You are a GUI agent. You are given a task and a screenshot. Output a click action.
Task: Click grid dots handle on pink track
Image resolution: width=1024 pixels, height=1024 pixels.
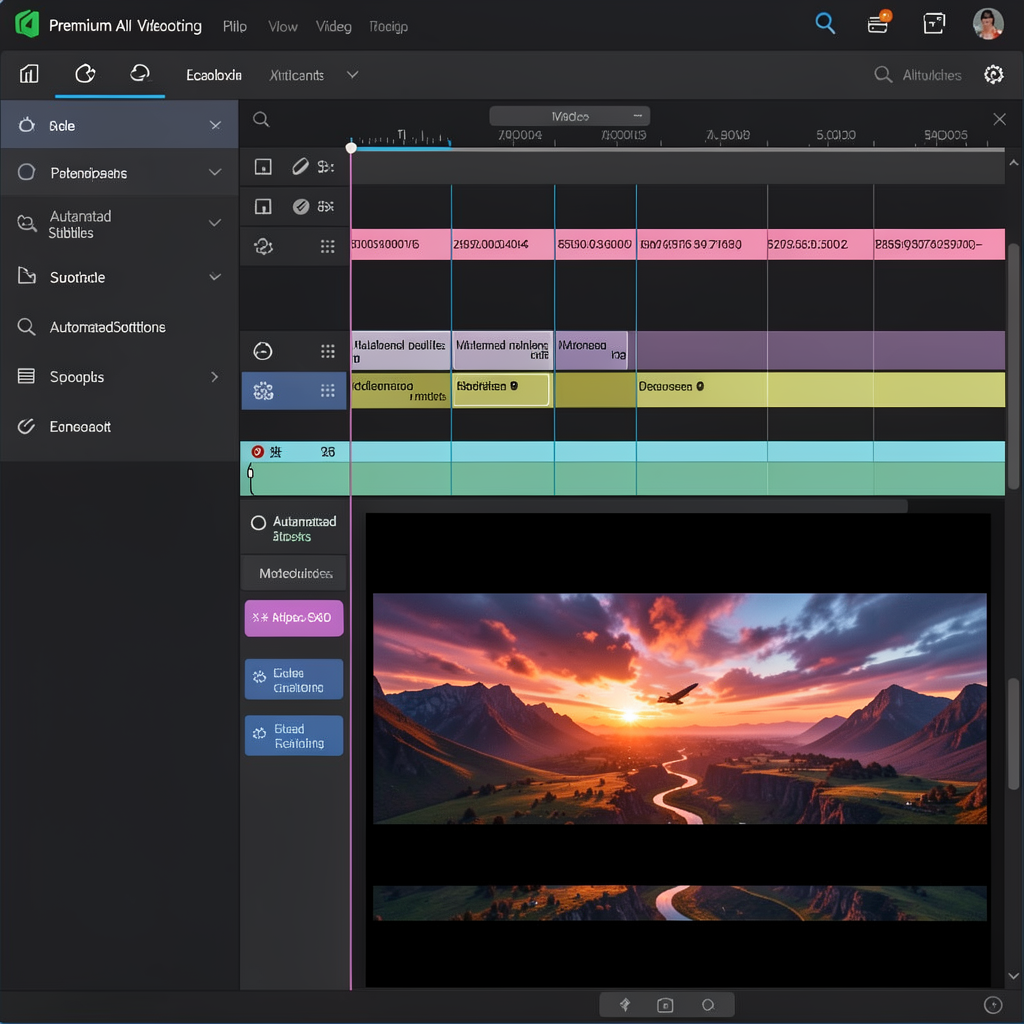(327, 246)
